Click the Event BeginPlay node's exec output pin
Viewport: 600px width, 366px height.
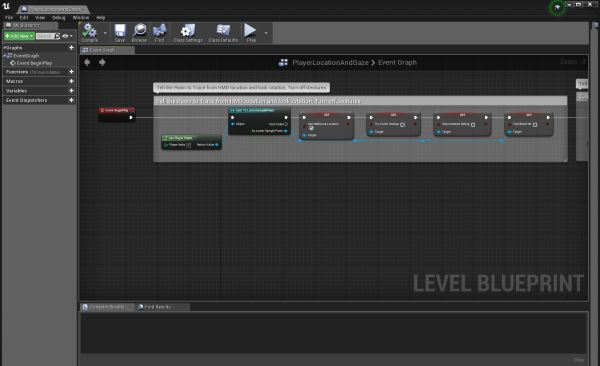click(131, 118)
